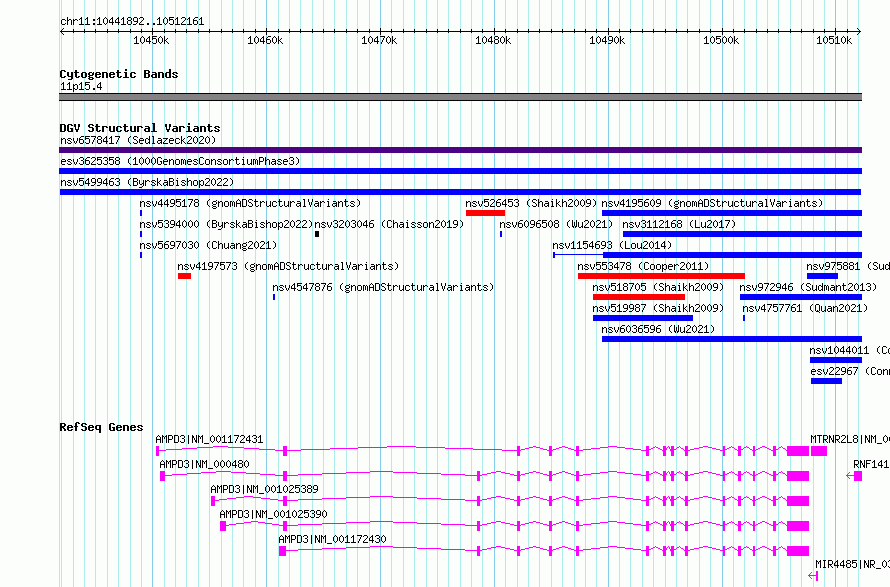This screenshot has width=890, height=587.
Task: Click the blue nsv972946 variant bar
Action: point(801,297)
